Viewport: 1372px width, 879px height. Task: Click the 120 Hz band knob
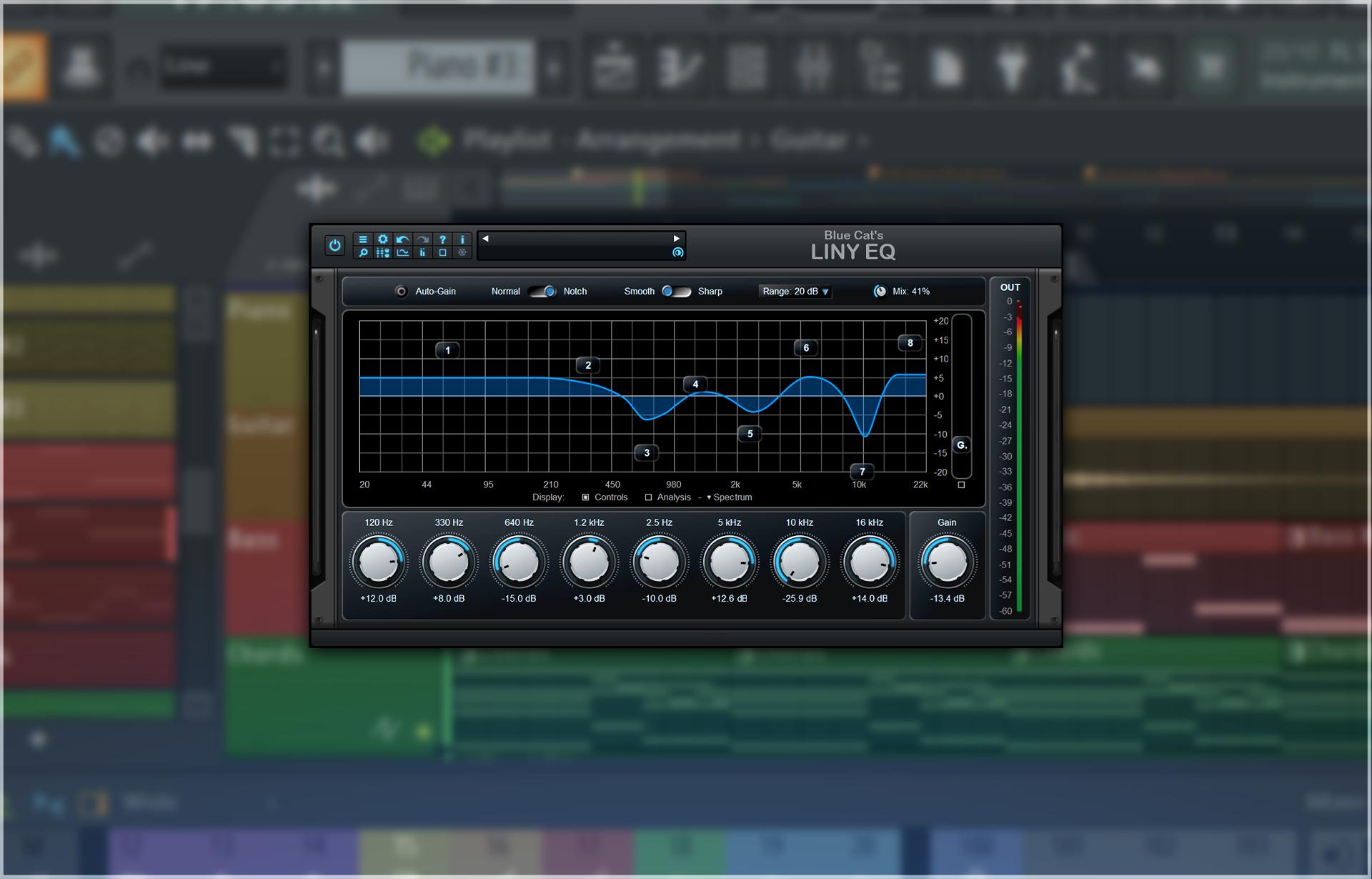click(379, 562)
